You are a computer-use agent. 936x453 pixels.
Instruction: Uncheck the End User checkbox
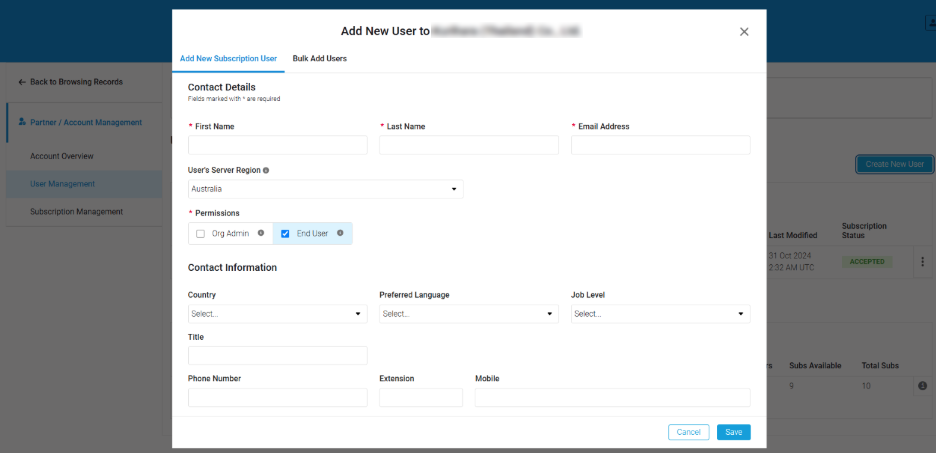click(285, 234)
